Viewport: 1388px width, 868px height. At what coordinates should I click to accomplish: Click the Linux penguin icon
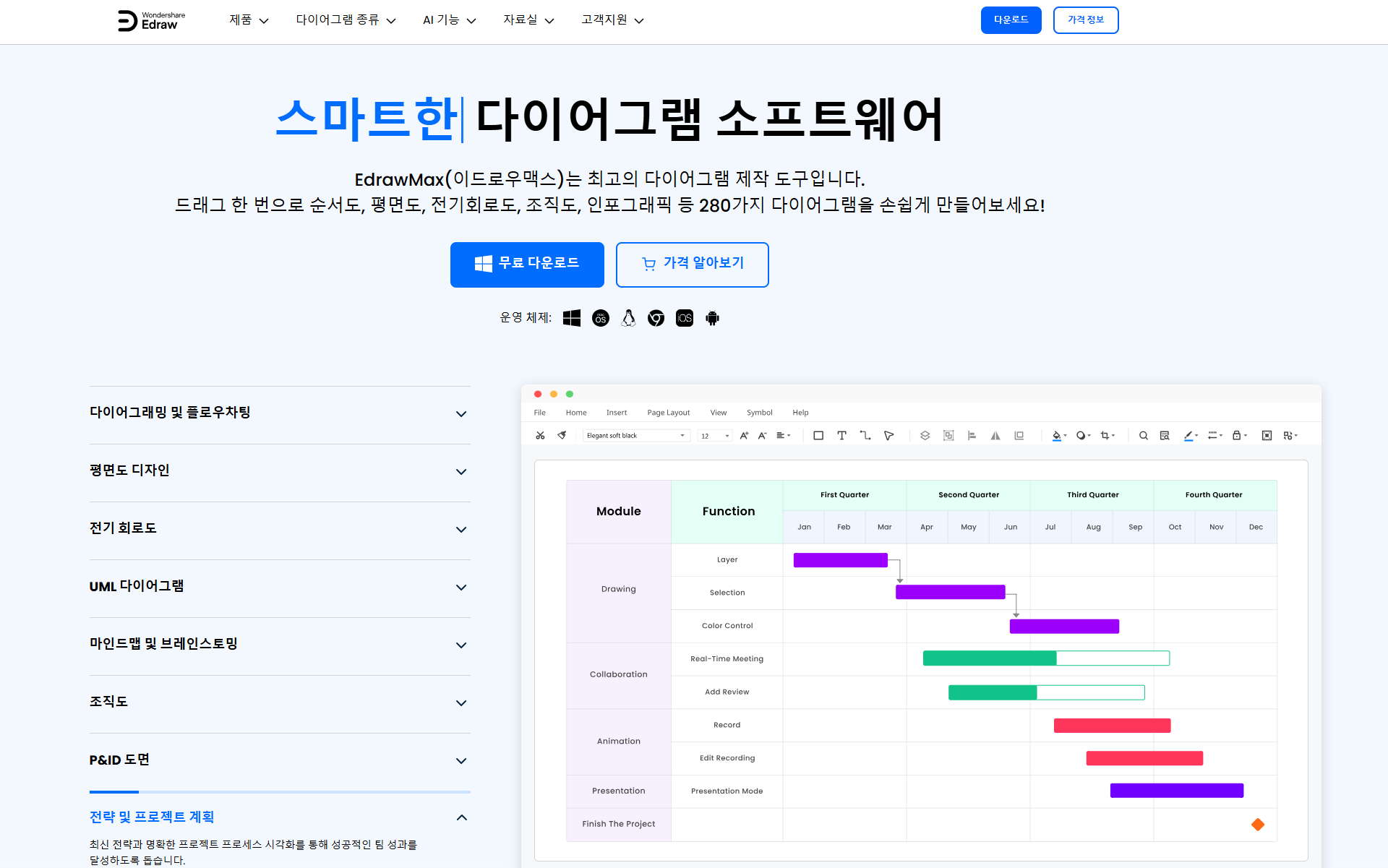coord(628,318)
